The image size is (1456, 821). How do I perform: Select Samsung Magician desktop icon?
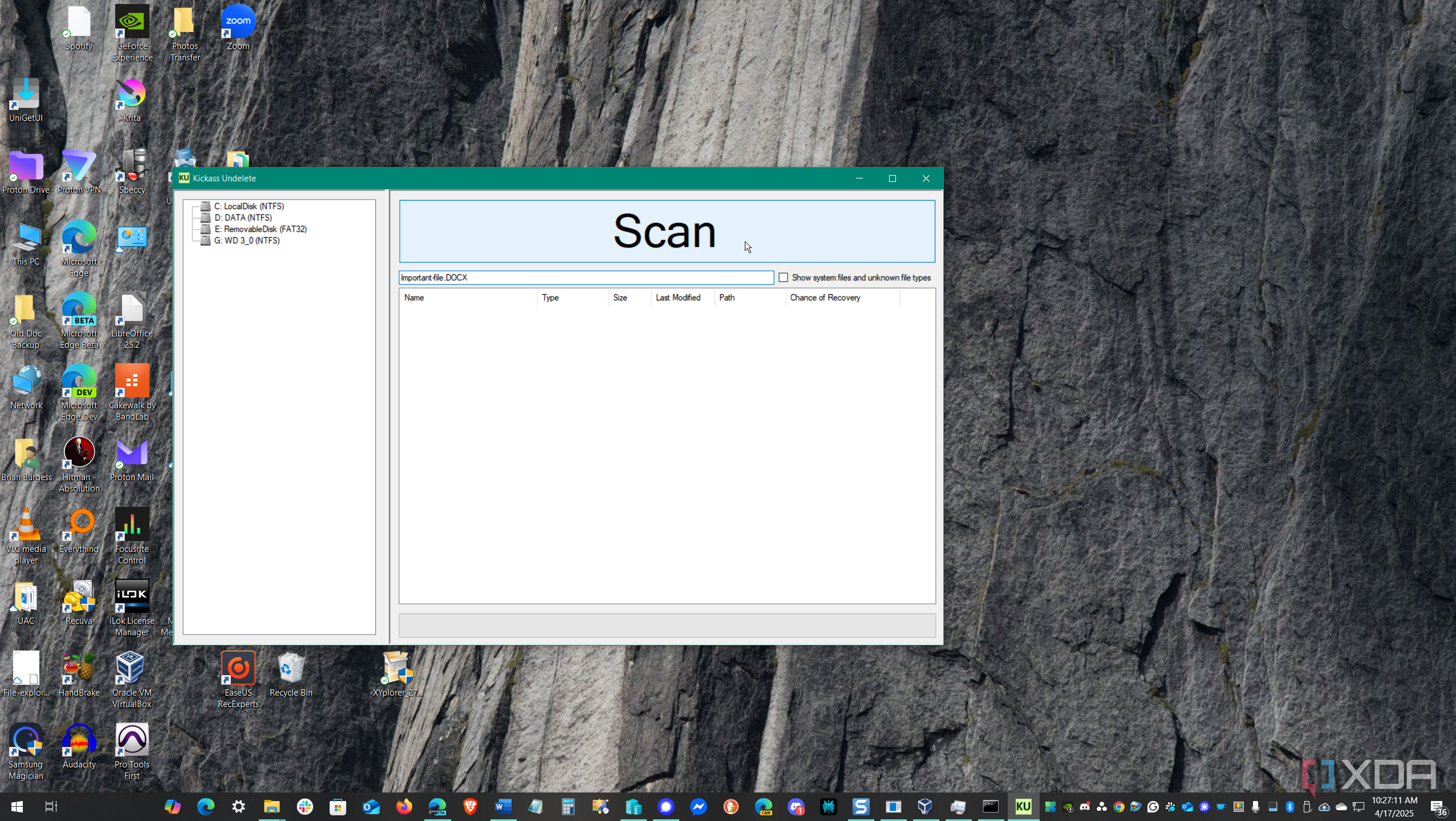[x=26, y=753]
